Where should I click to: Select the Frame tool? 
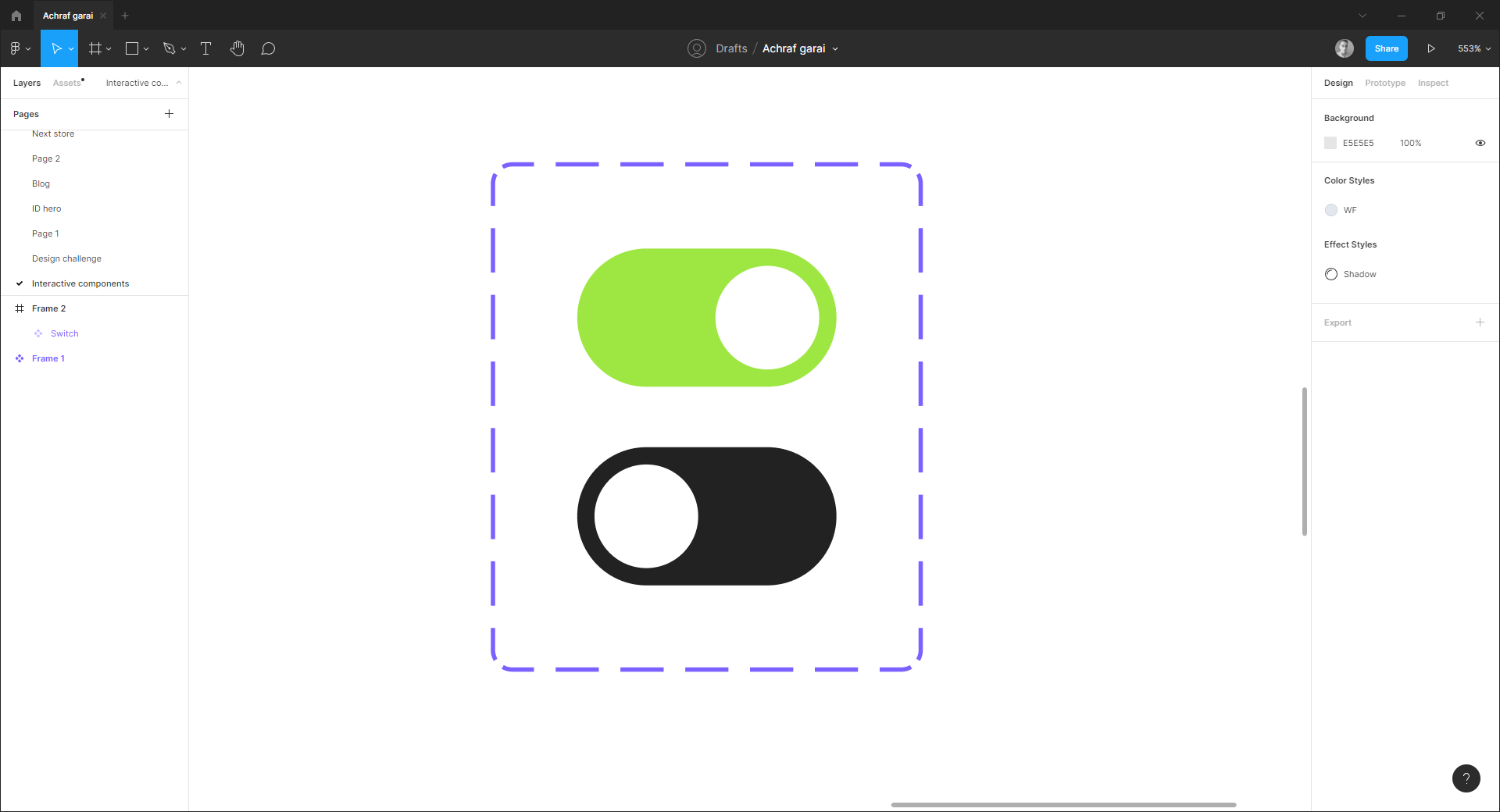point(95,48)
